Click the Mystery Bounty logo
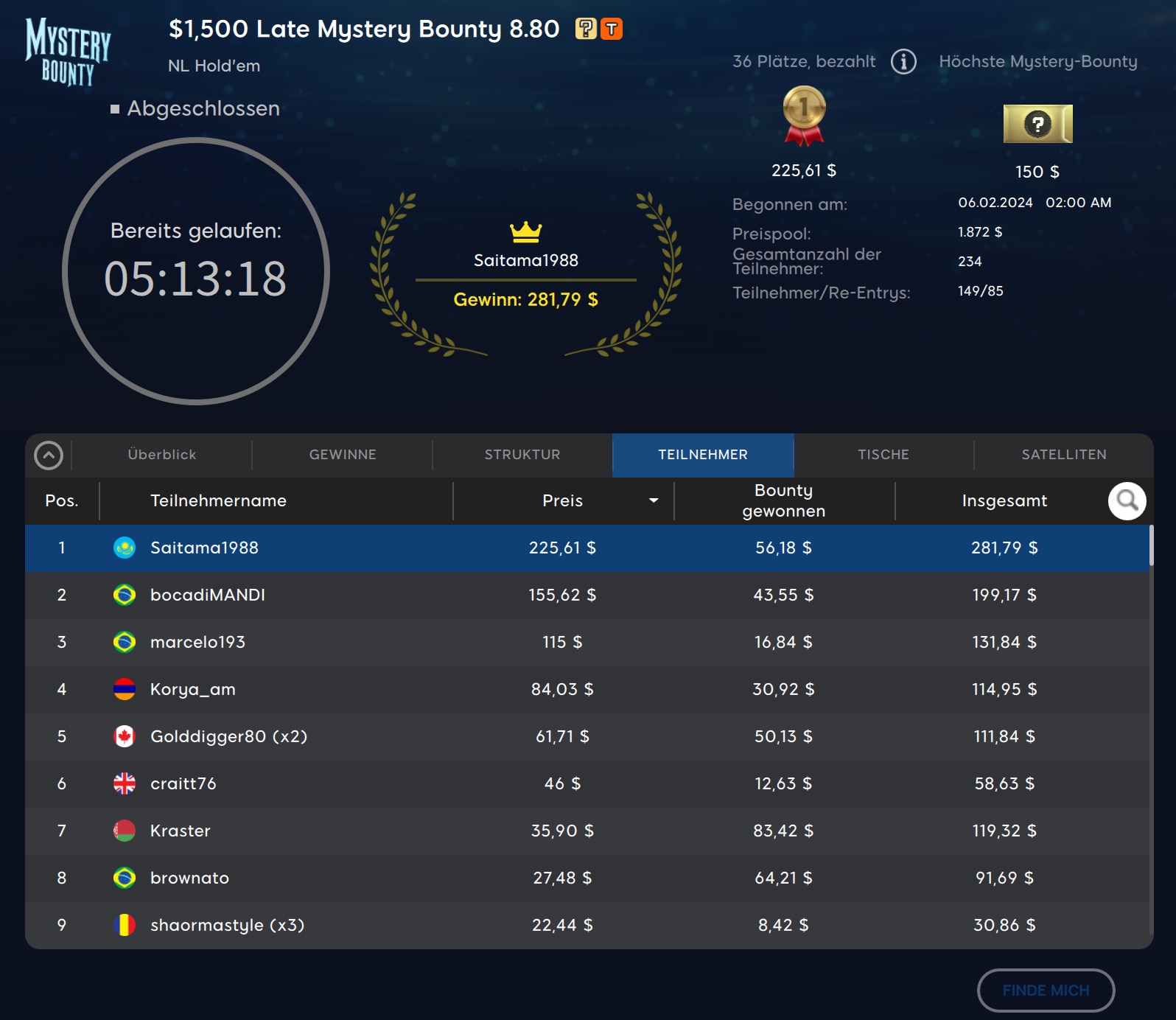Image resolution: width=1176 pixels, height=1020 pixels. tap(68, 52)
